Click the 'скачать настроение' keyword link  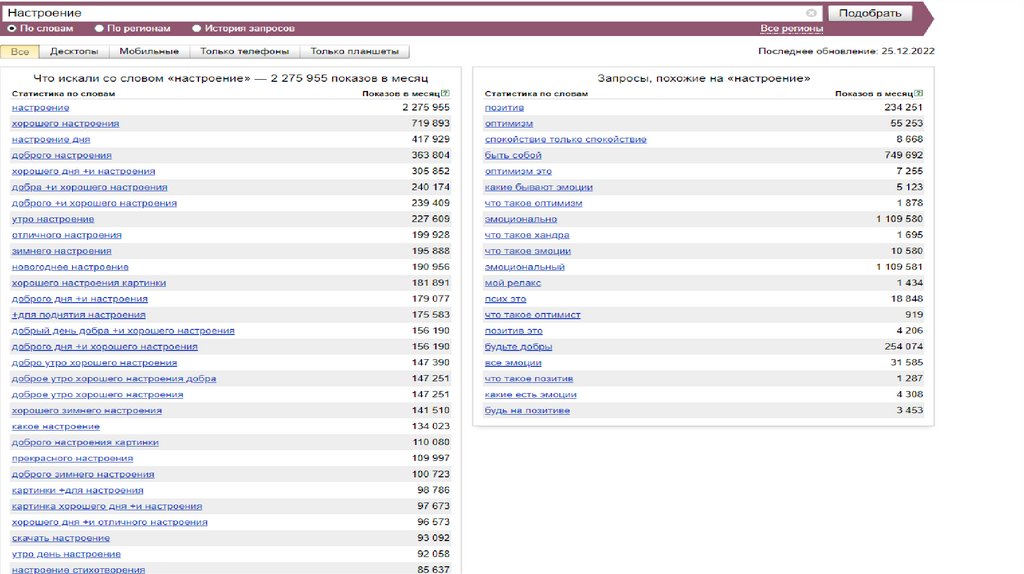[x=59, y=538]
